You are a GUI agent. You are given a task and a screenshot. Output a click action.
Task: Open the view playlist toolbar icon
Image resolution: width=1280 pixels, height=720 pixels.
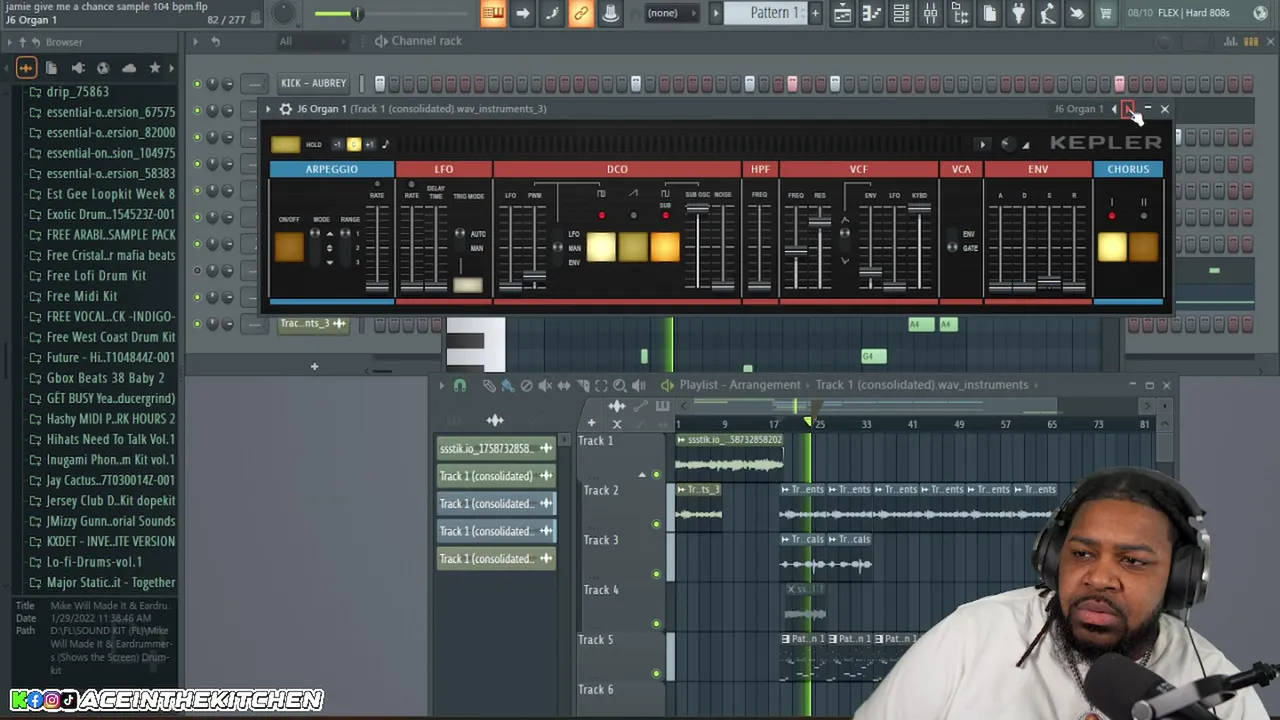843,13
